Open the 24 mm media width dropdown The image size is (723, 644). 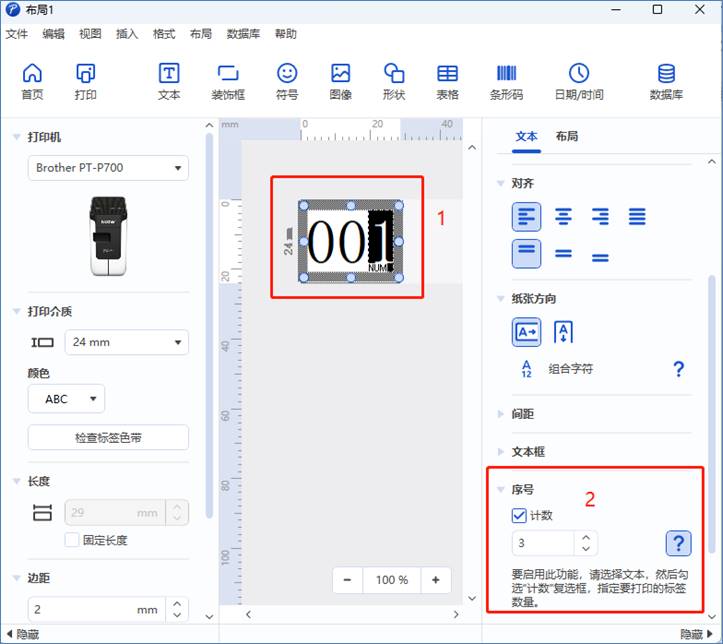tap(126, 342)
